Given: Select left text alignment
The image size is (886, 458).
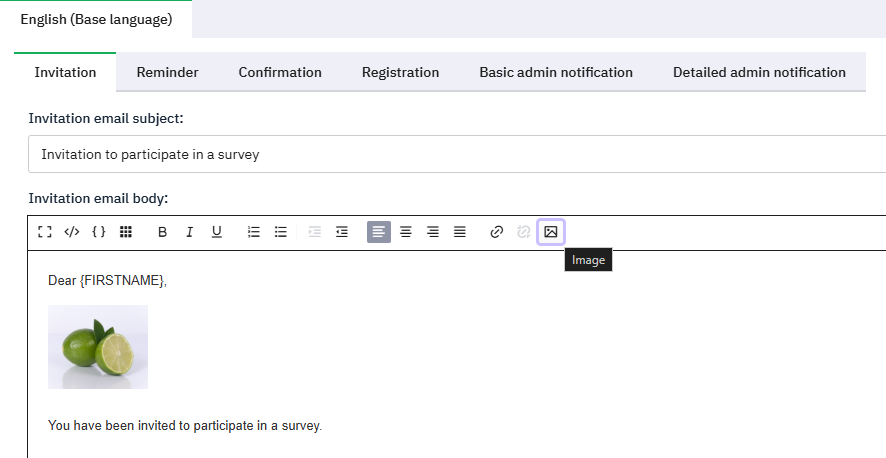Looking at the screenshot, I should 379,232.
